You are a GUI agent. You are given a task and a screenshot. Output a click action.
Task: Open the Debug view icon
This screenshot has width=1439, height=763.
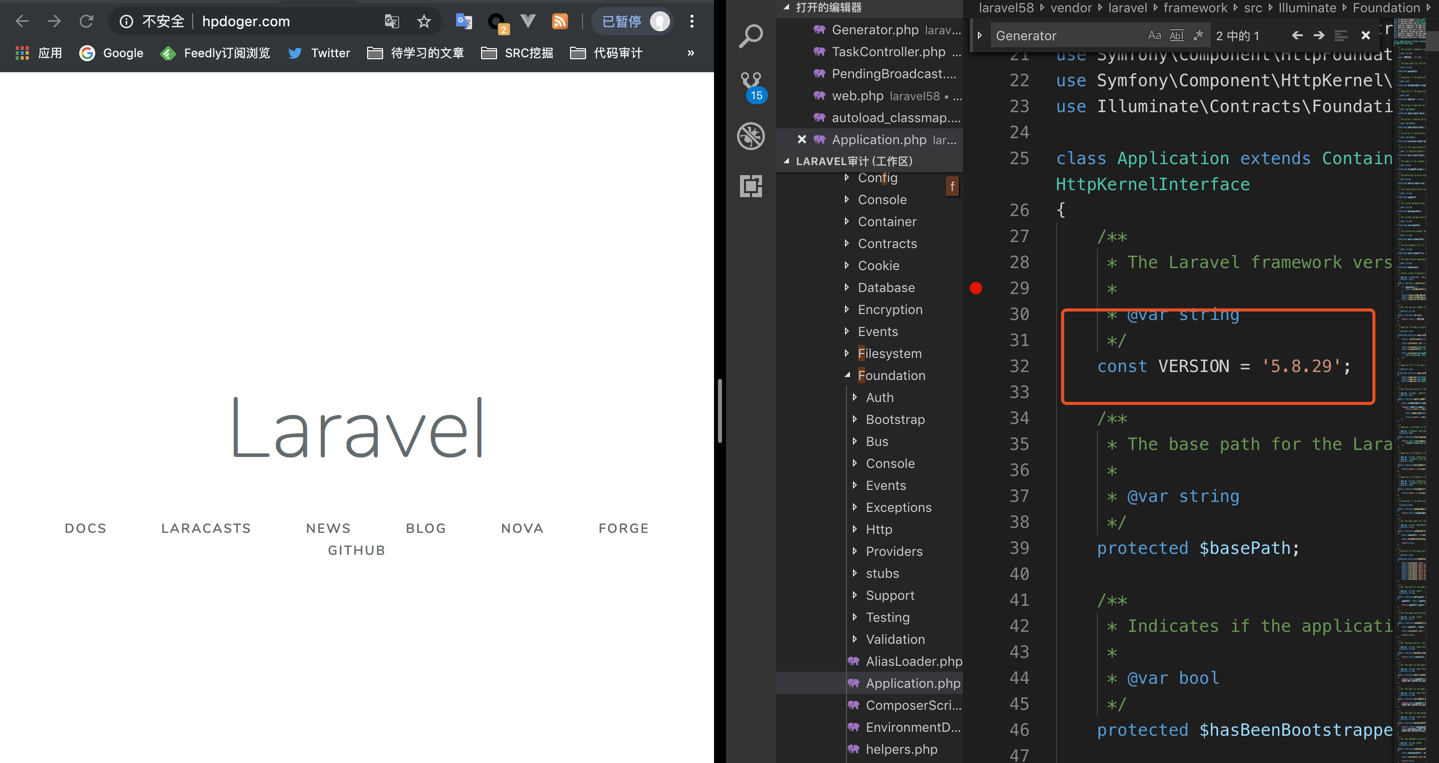pyautogui.click(x=751, y=136)
